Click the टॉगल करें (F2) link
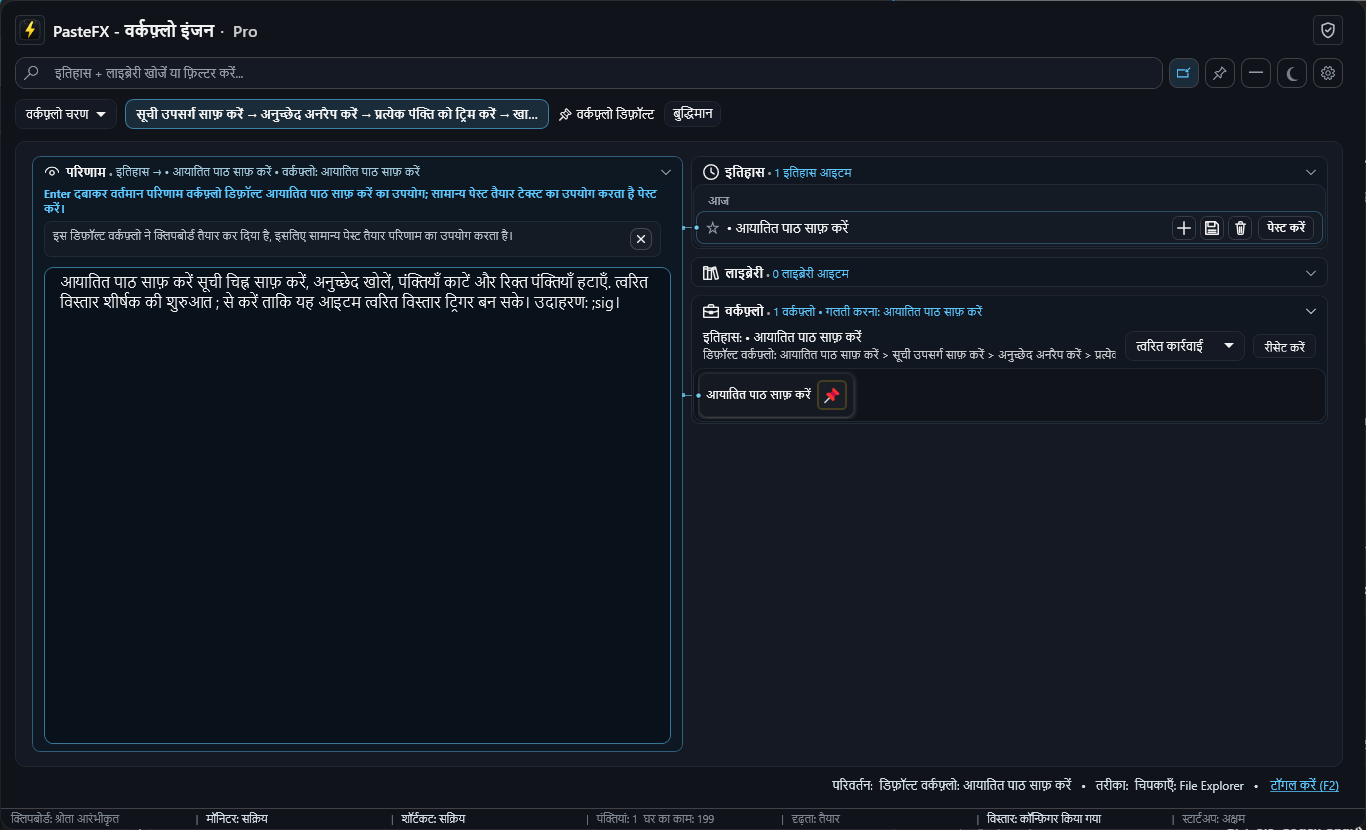 click(1304, 786)
